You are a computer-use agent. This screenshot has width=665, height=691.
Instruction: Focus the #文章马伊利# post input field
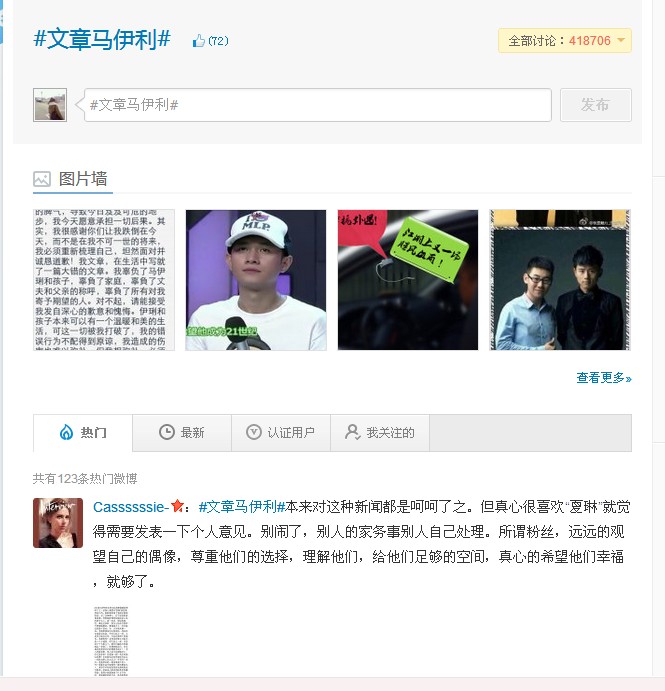318,105
